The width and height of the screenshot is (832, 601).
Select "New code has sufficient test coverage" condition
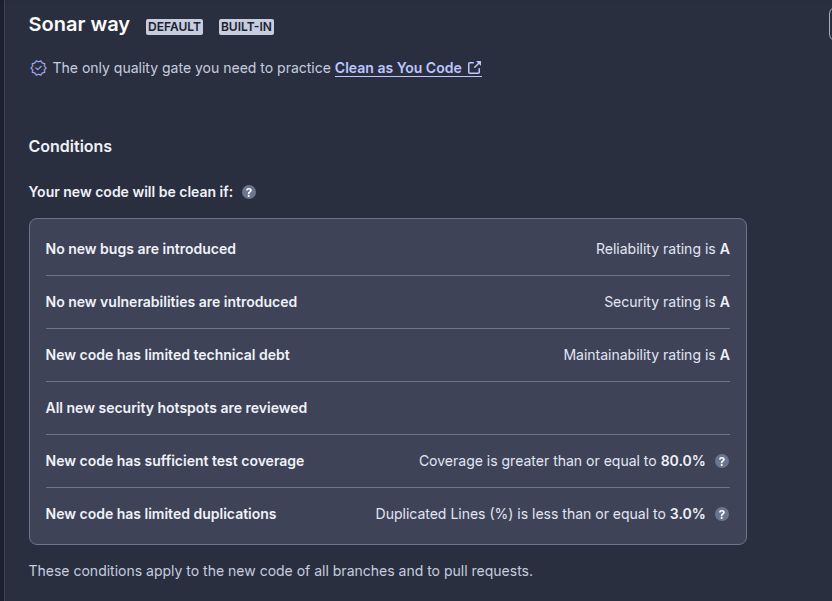tap(175, 461)
